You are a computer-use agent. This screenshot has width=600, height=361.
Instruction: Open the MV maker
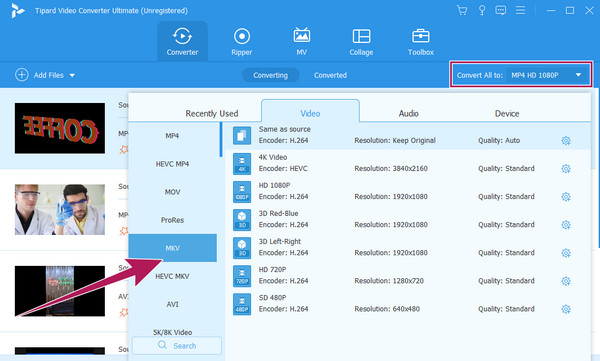coord(302,41)
